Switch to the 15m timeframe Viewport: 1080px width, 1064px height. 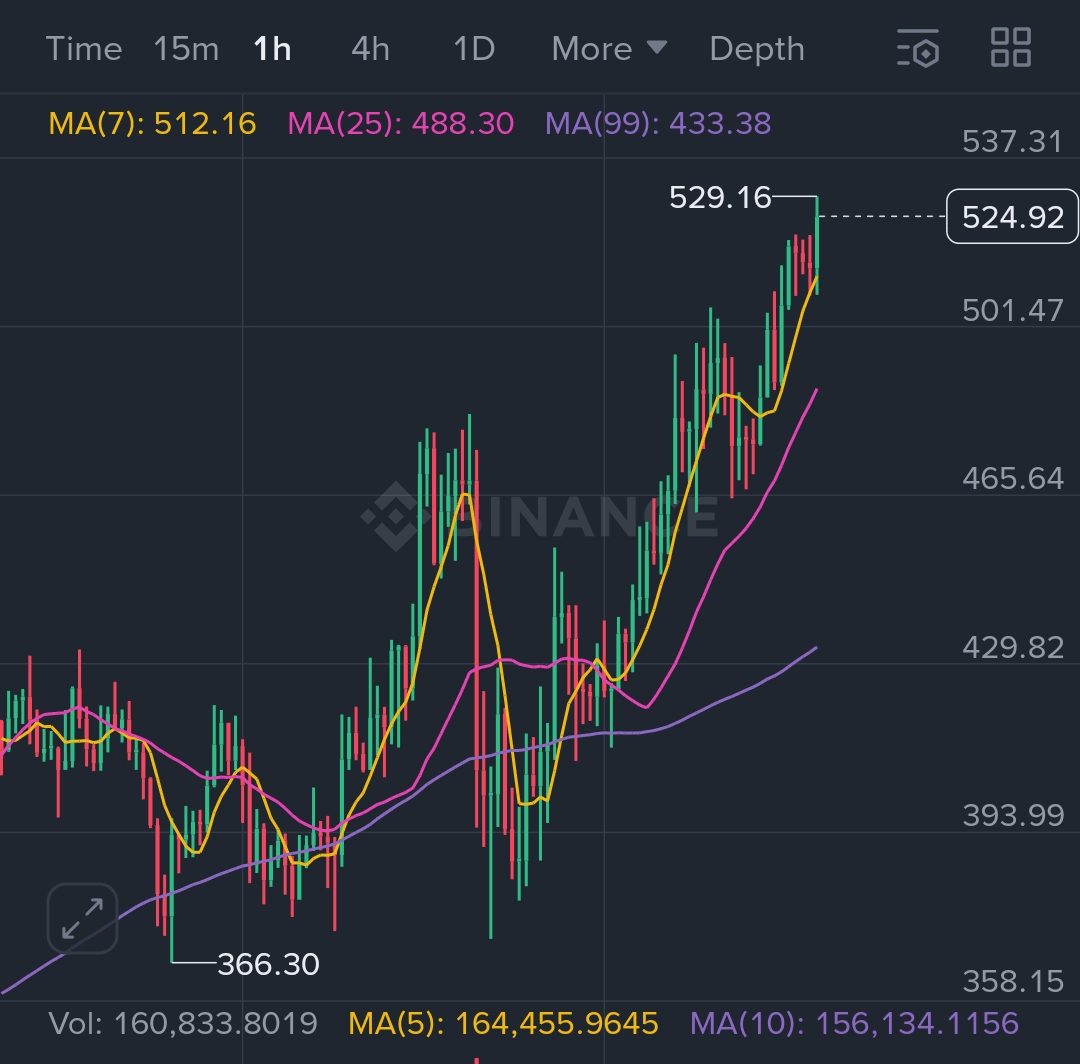click(x=186, y=49)
